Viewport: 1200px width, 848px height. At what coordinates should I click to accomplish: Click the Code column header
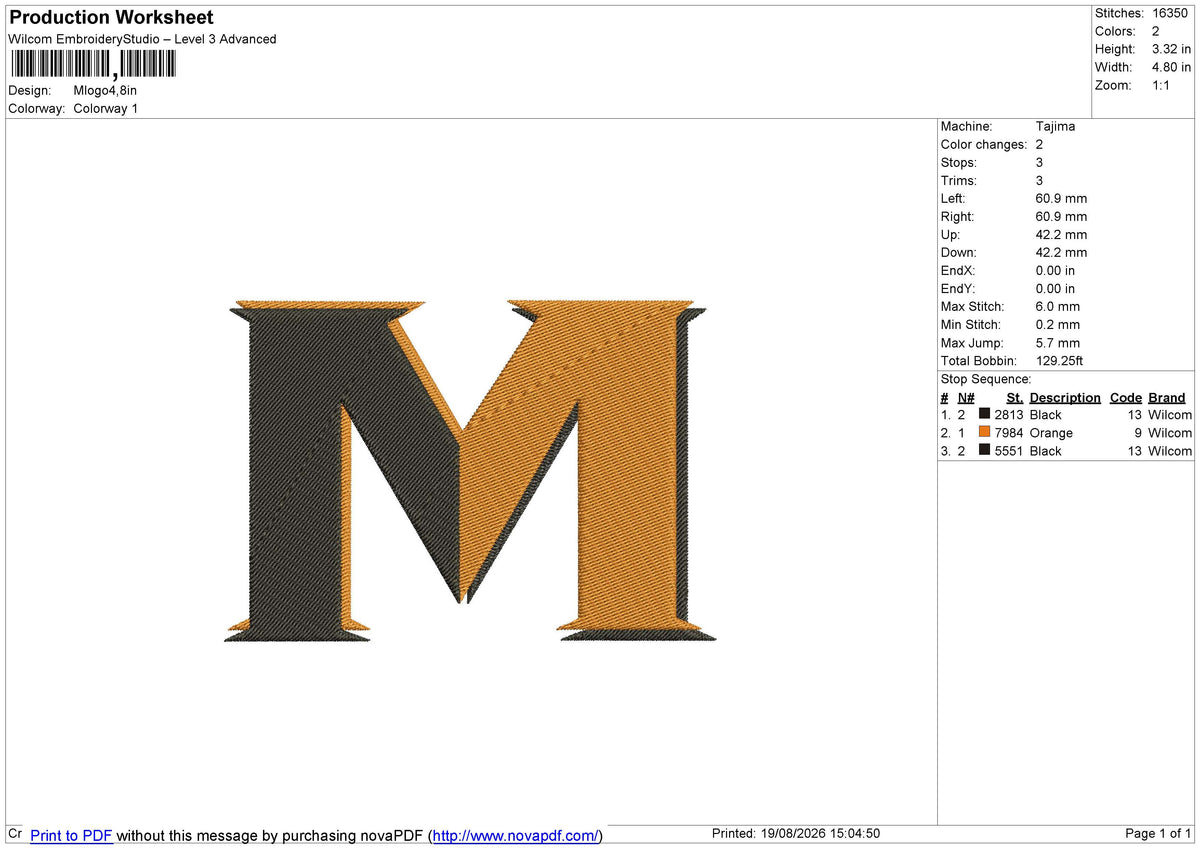[1126, 397]
